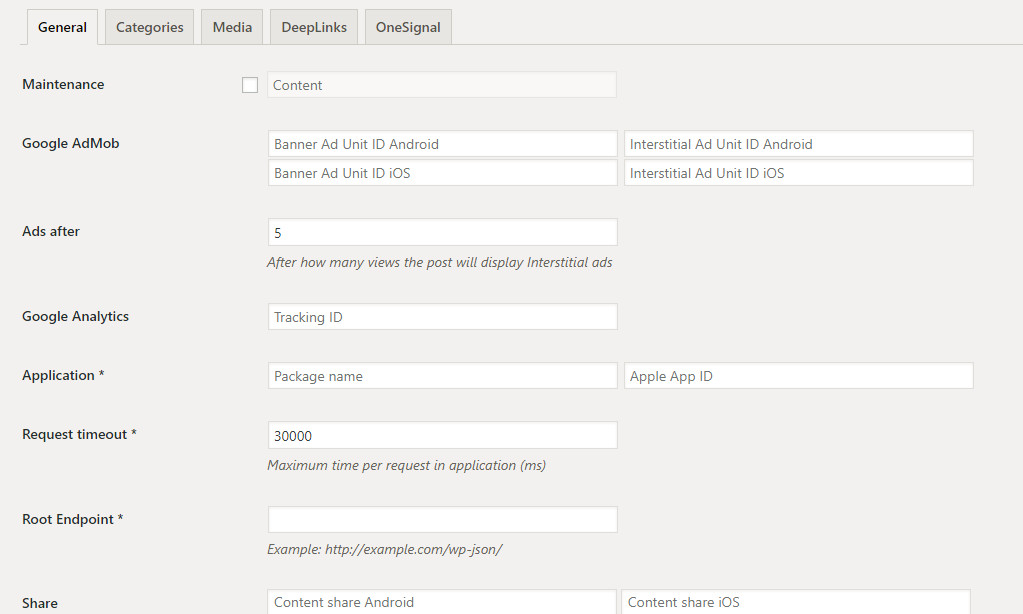Focus the Package name field
The image size is (1023, 614).
[442, 376]
